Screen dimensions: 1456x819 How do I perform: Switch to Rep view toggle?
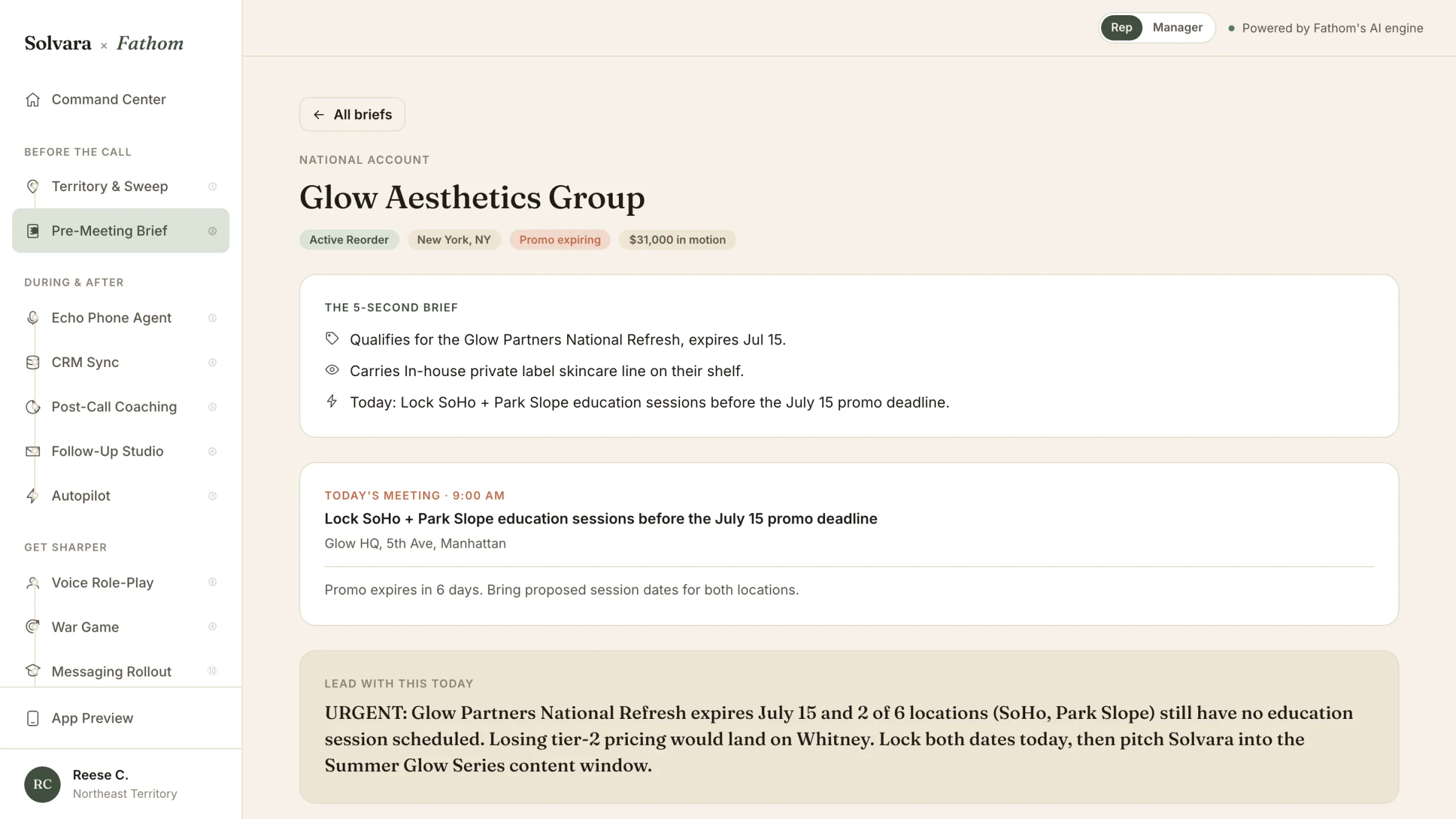(x=1121, y=27)
